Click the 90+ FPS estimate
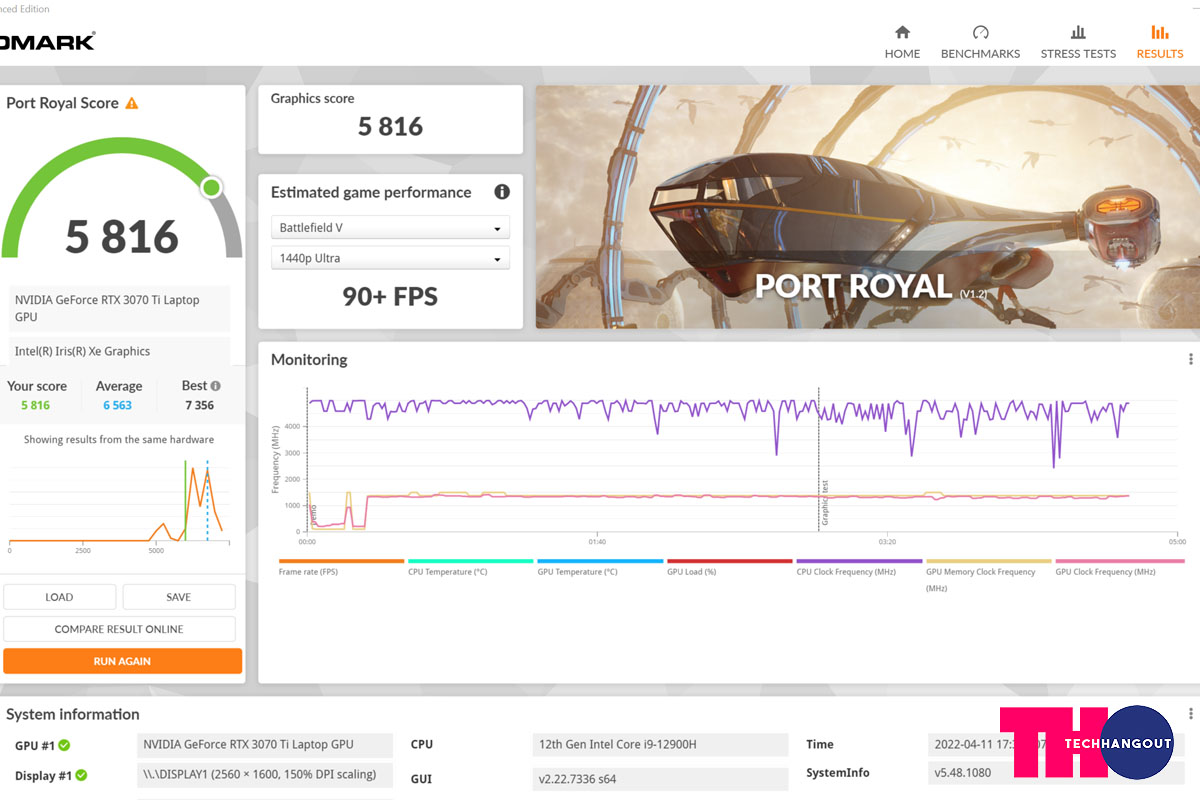Screen dimensions: 1200x800 click(390, 297)
